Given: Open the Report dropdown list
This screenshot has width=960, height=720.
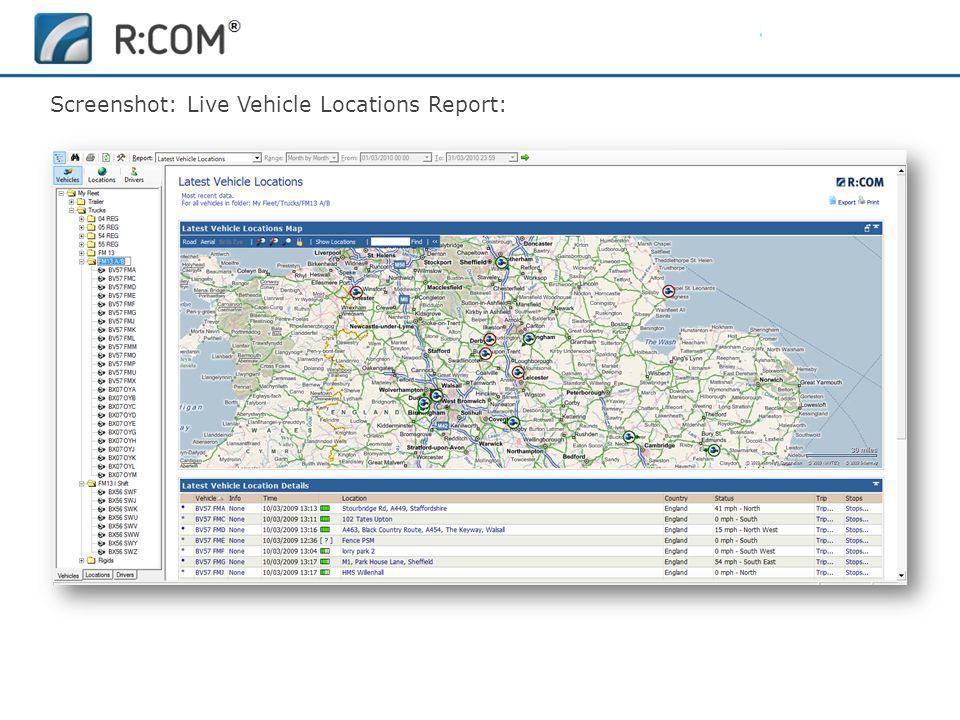Looking at the screenshot, I should [257, 158].
